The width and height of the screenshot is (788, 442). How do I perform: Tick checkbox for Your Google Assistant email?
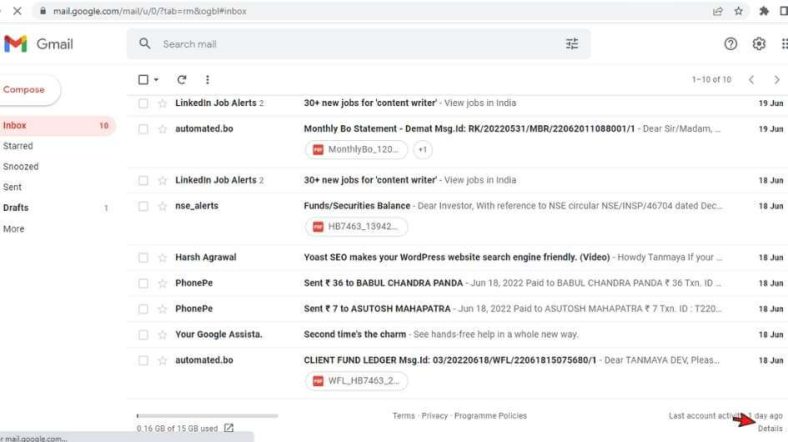coord(143,334)
